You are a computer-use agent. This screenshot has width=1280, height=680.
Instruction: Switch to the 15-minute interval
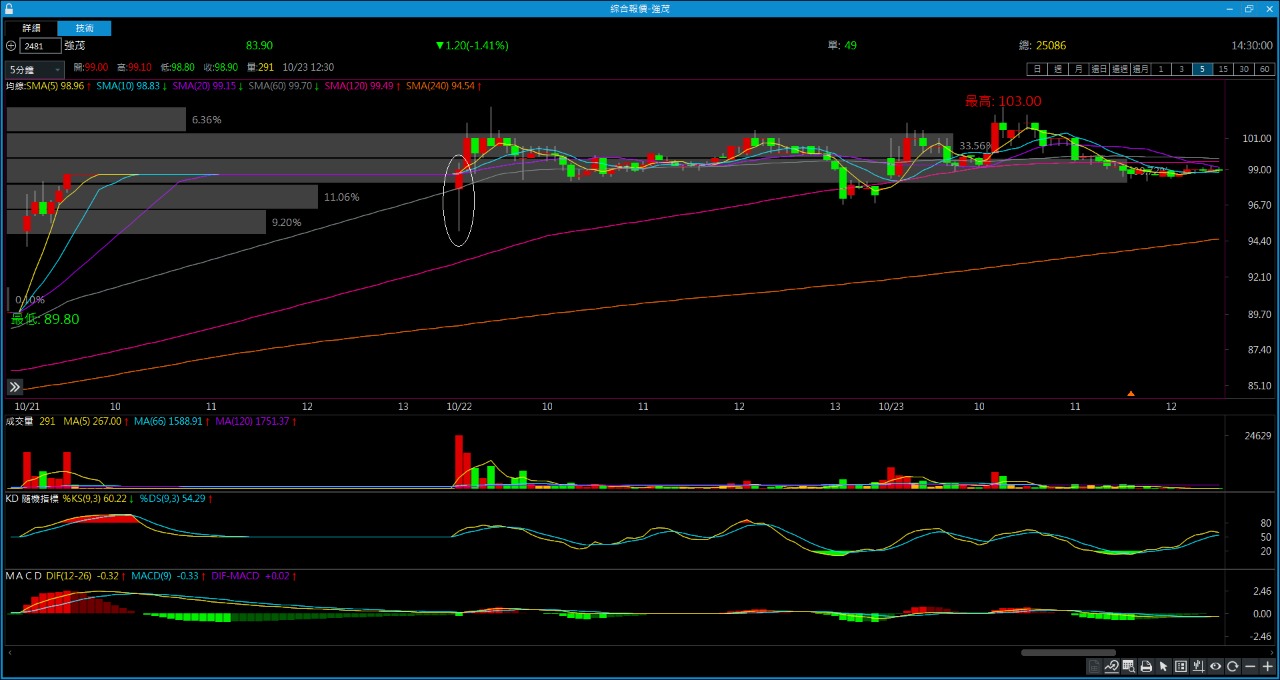pos(1223,69)
